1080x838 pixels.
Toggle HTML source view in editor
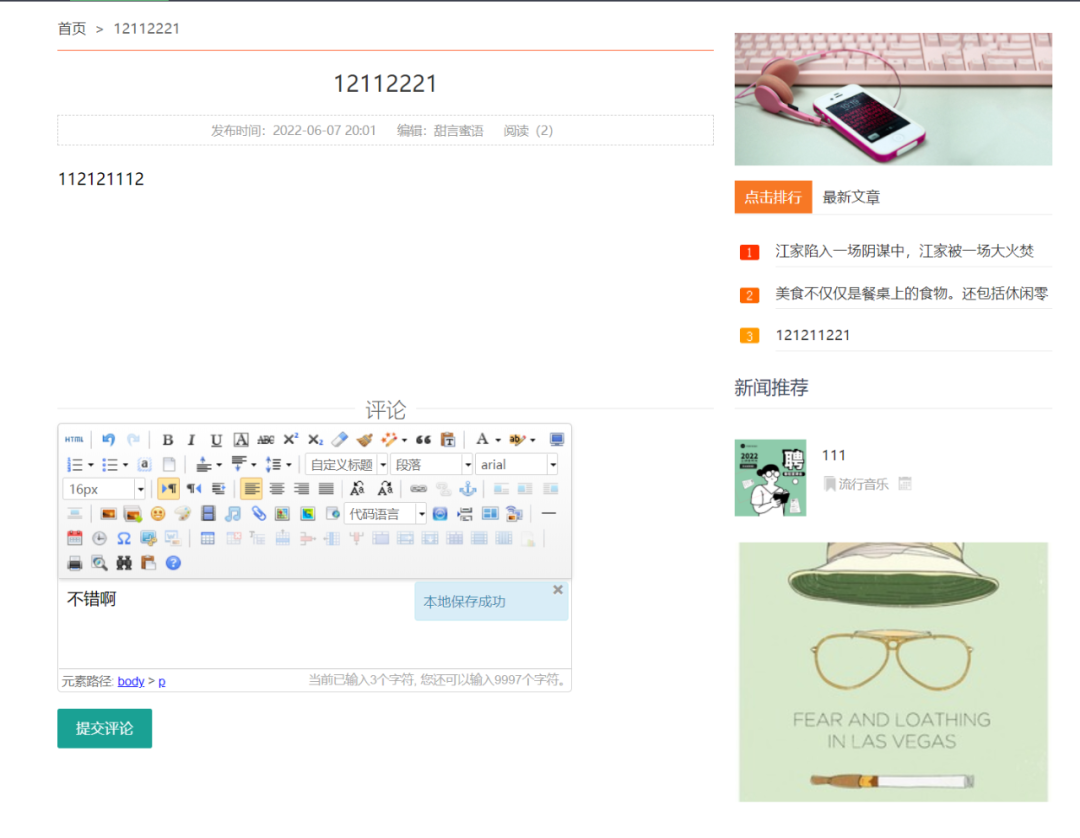74,440
